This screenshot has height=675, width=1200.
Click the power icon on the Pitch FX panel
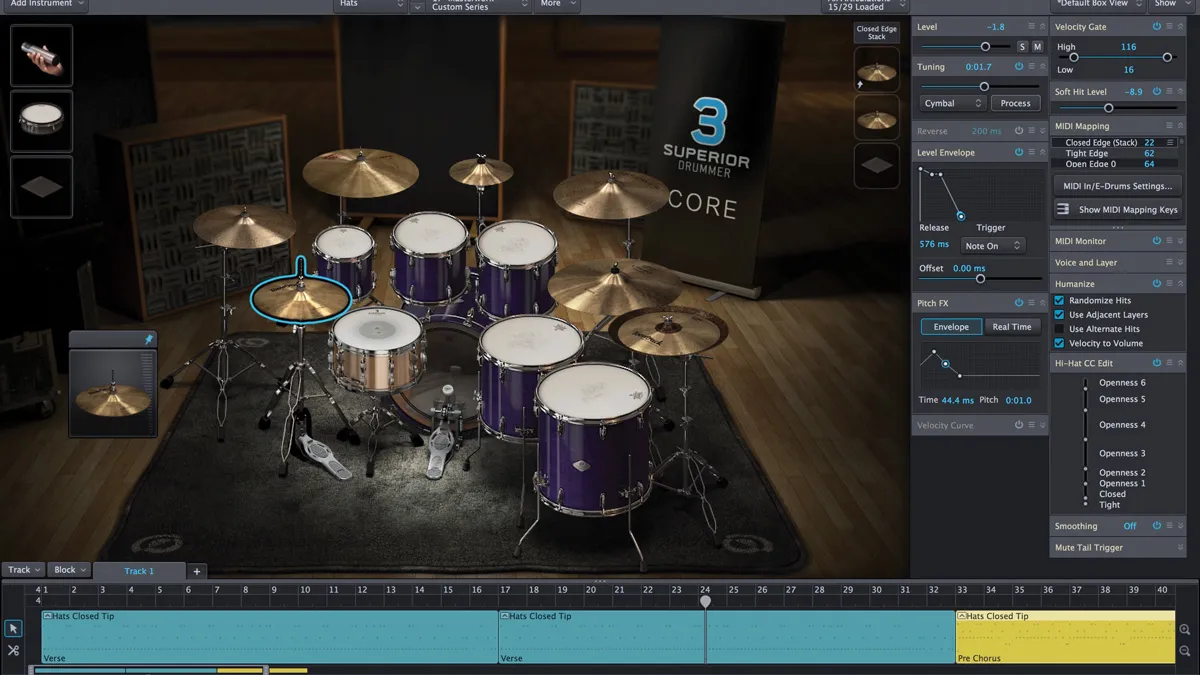(1021, 302)
